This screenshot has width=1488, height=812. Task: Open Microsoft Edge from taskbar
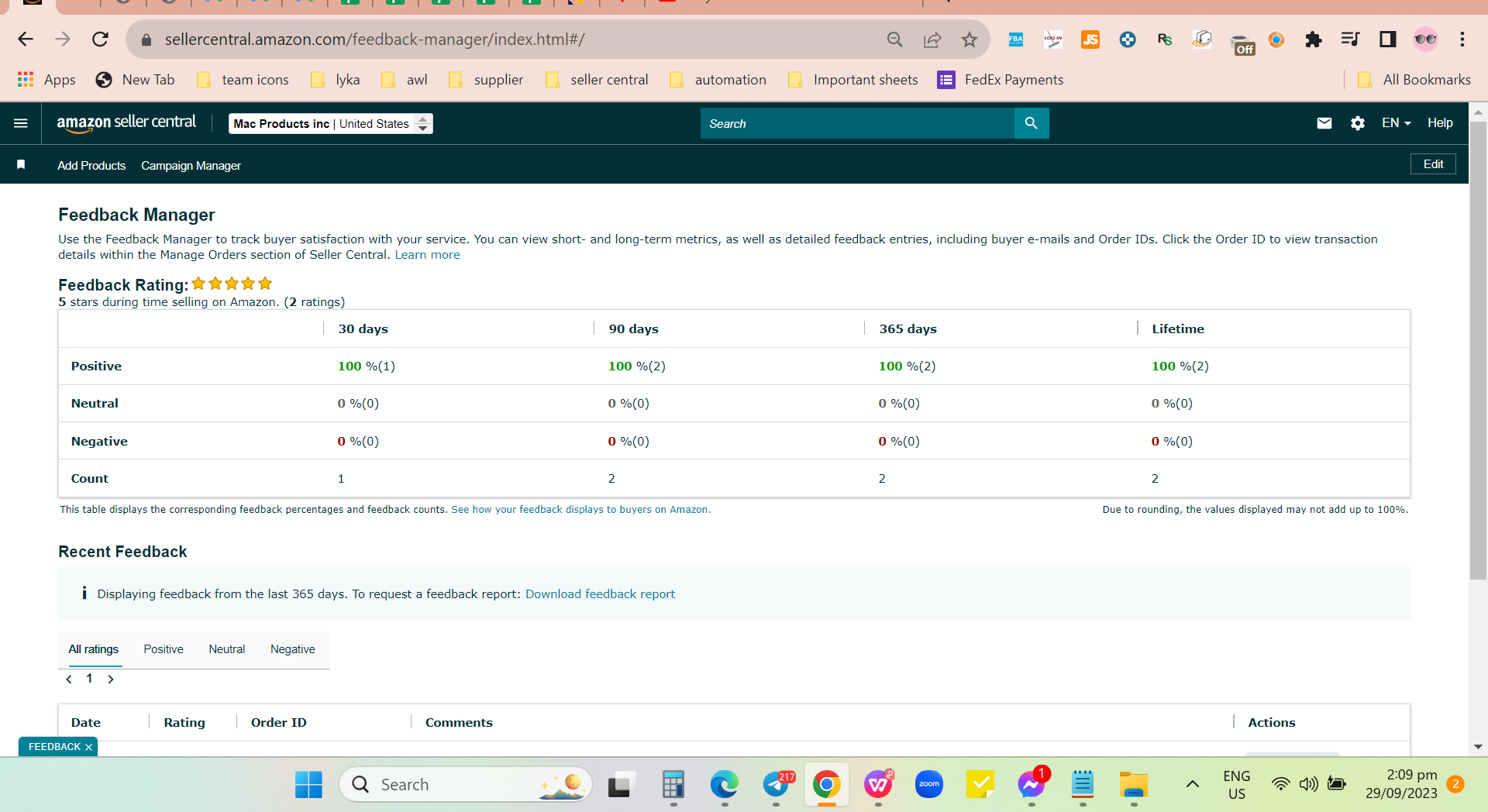(x=725, y=785)
